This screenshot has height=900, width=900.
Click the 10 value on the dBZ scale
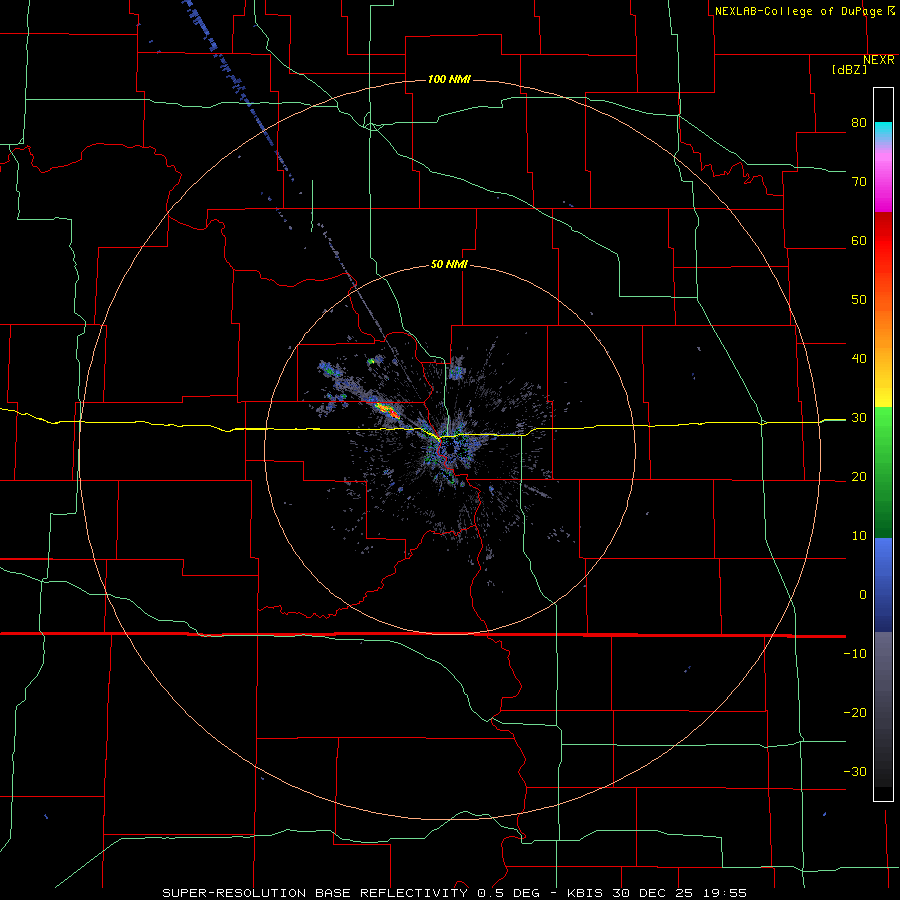(859, 536)
